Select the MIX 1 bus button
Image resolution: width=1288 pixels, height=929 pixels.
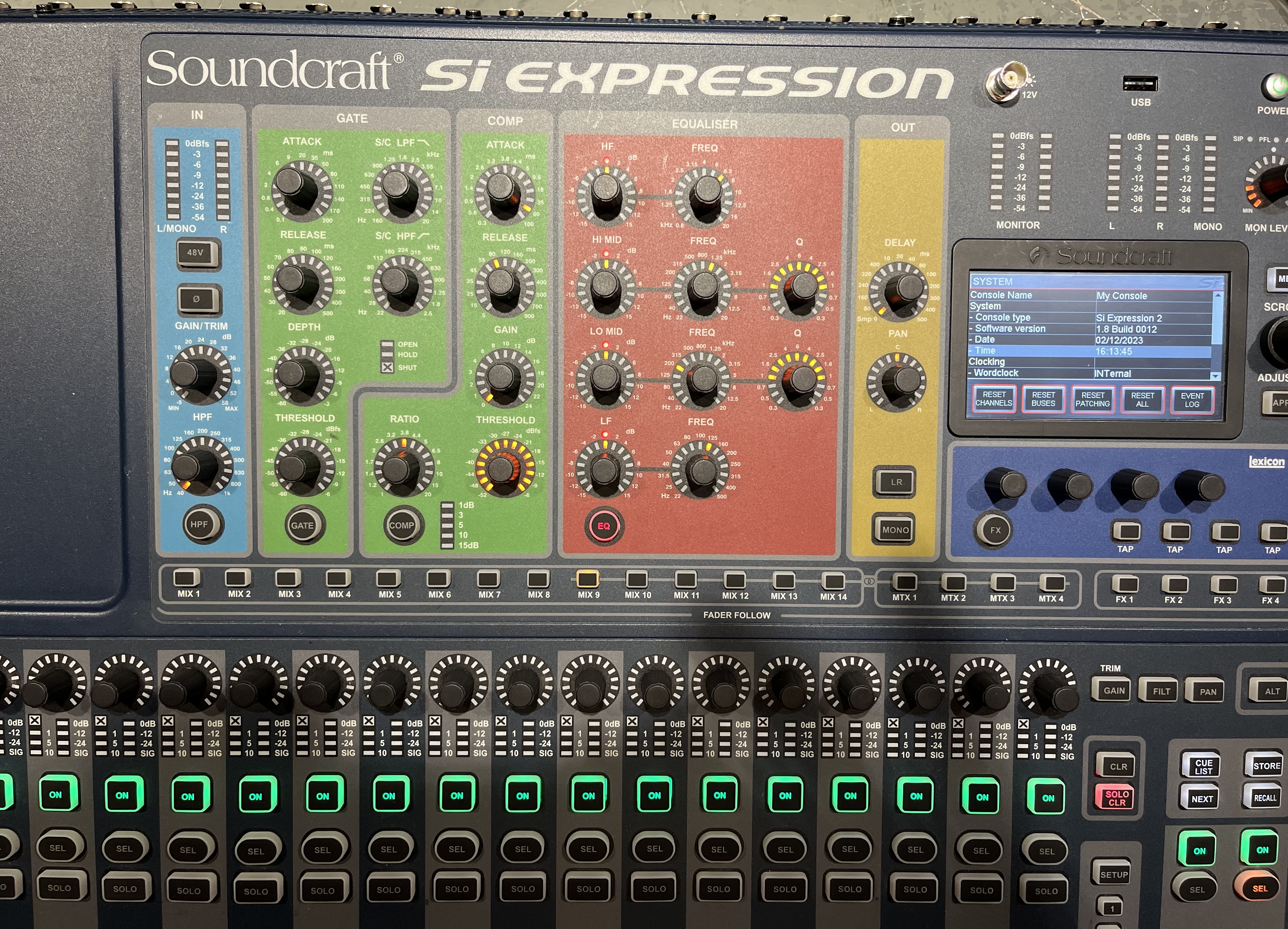[187, 578]
